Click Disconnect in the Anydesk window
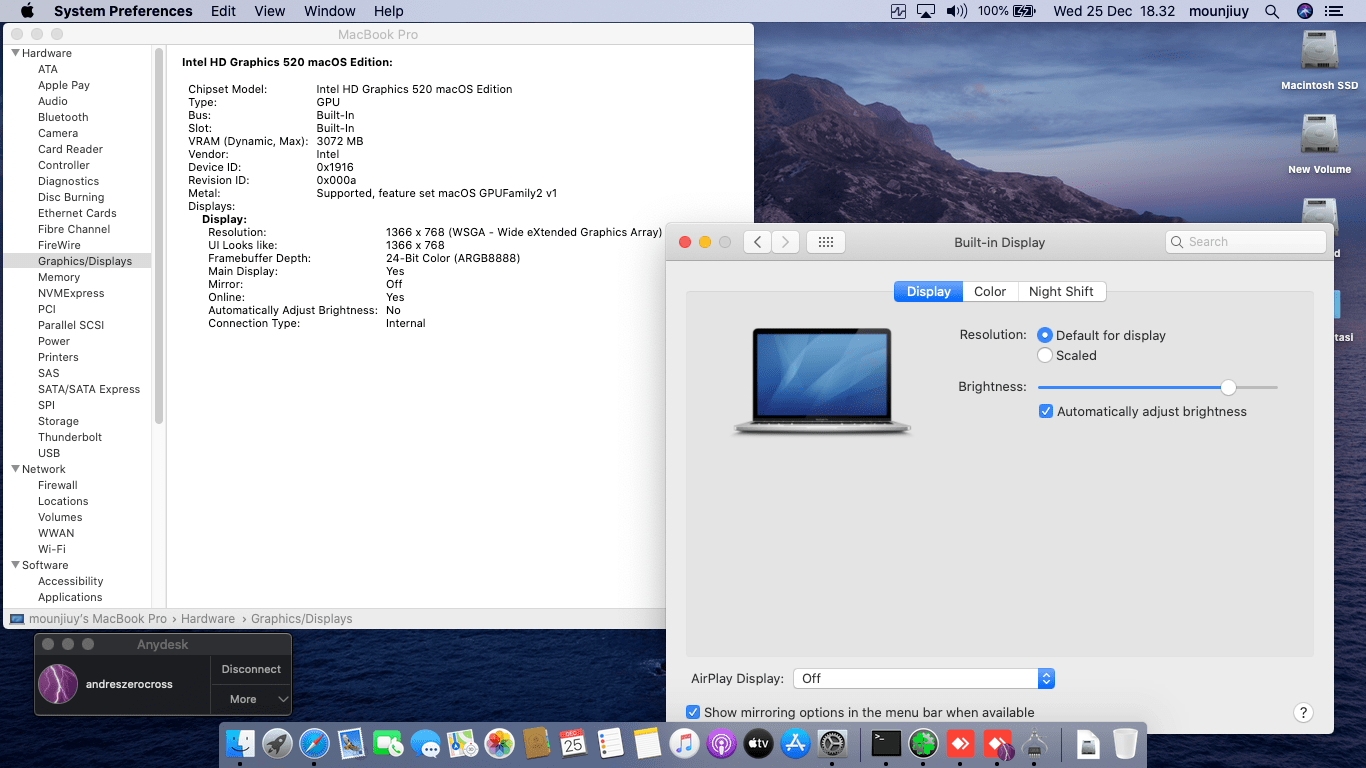 (251, 669)
